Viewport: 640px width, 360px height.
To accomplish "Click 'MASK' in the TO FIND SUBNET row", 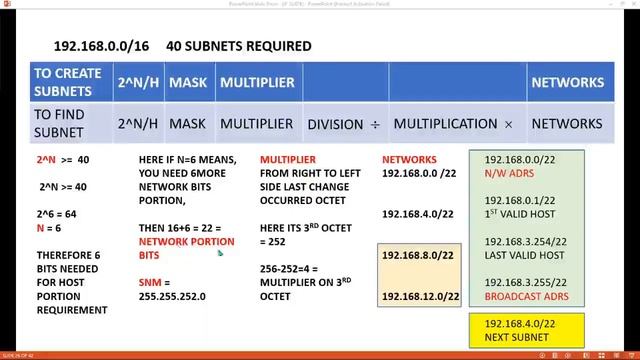I will point(187,124).
